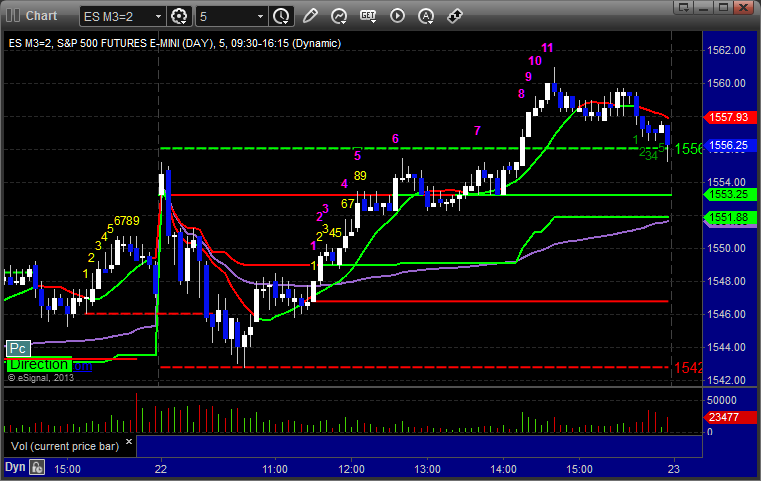Click the Chart window bars icon

pos(13,16)
